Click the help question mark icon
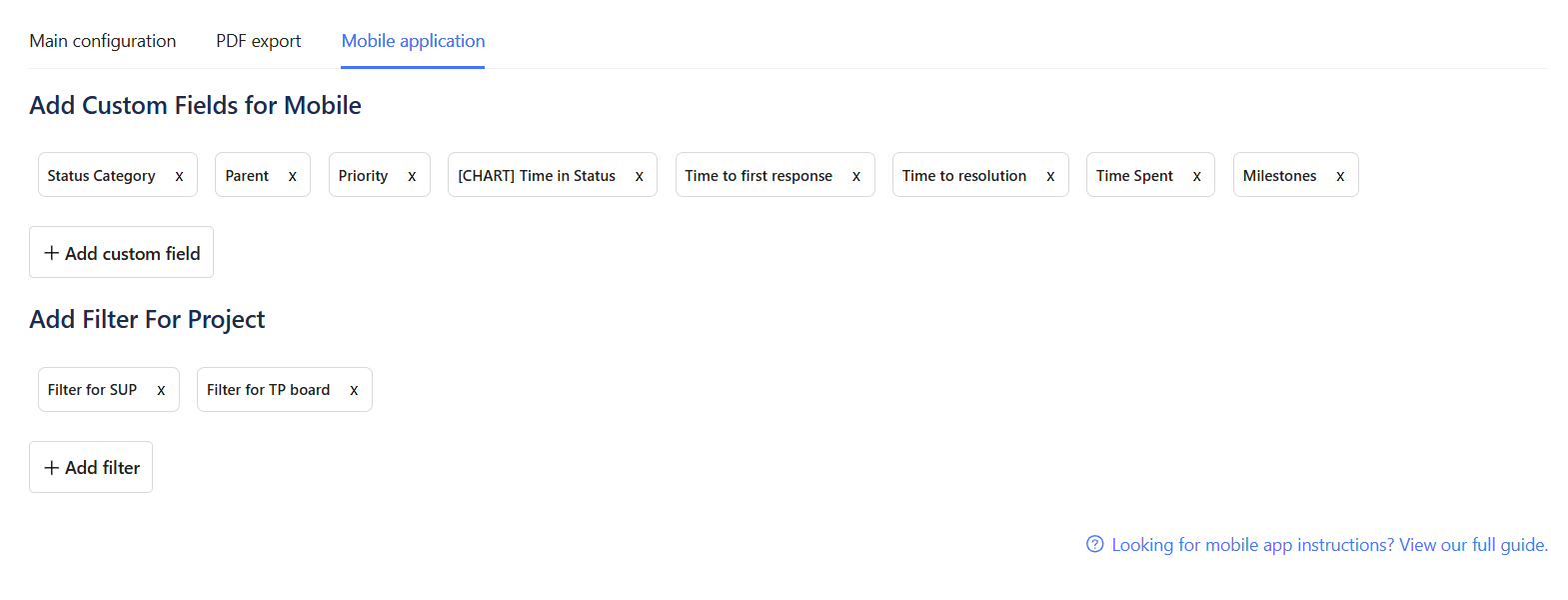 coord(1095,544)
